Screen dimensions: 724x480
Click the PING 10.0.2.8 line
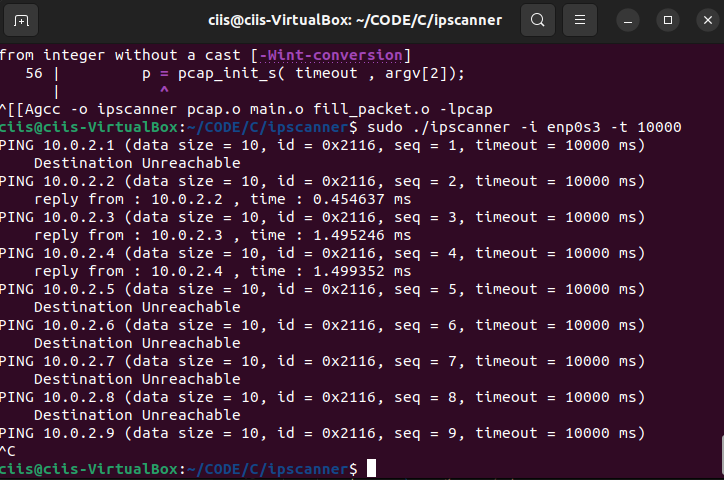point(322,397)
